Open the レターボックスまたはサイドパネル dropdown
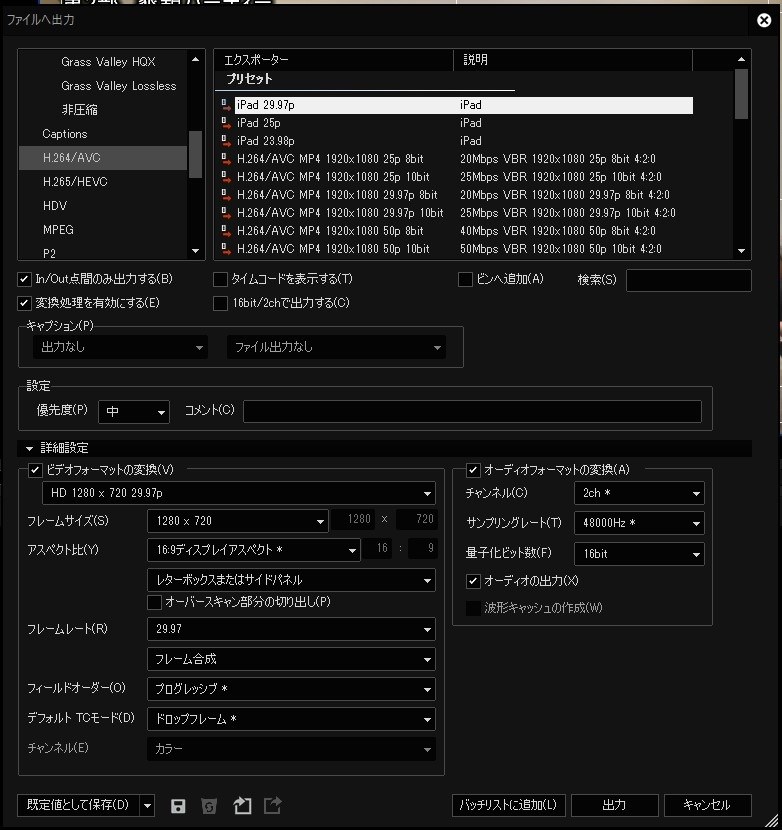782x830 pixels. tap(291, 580)
